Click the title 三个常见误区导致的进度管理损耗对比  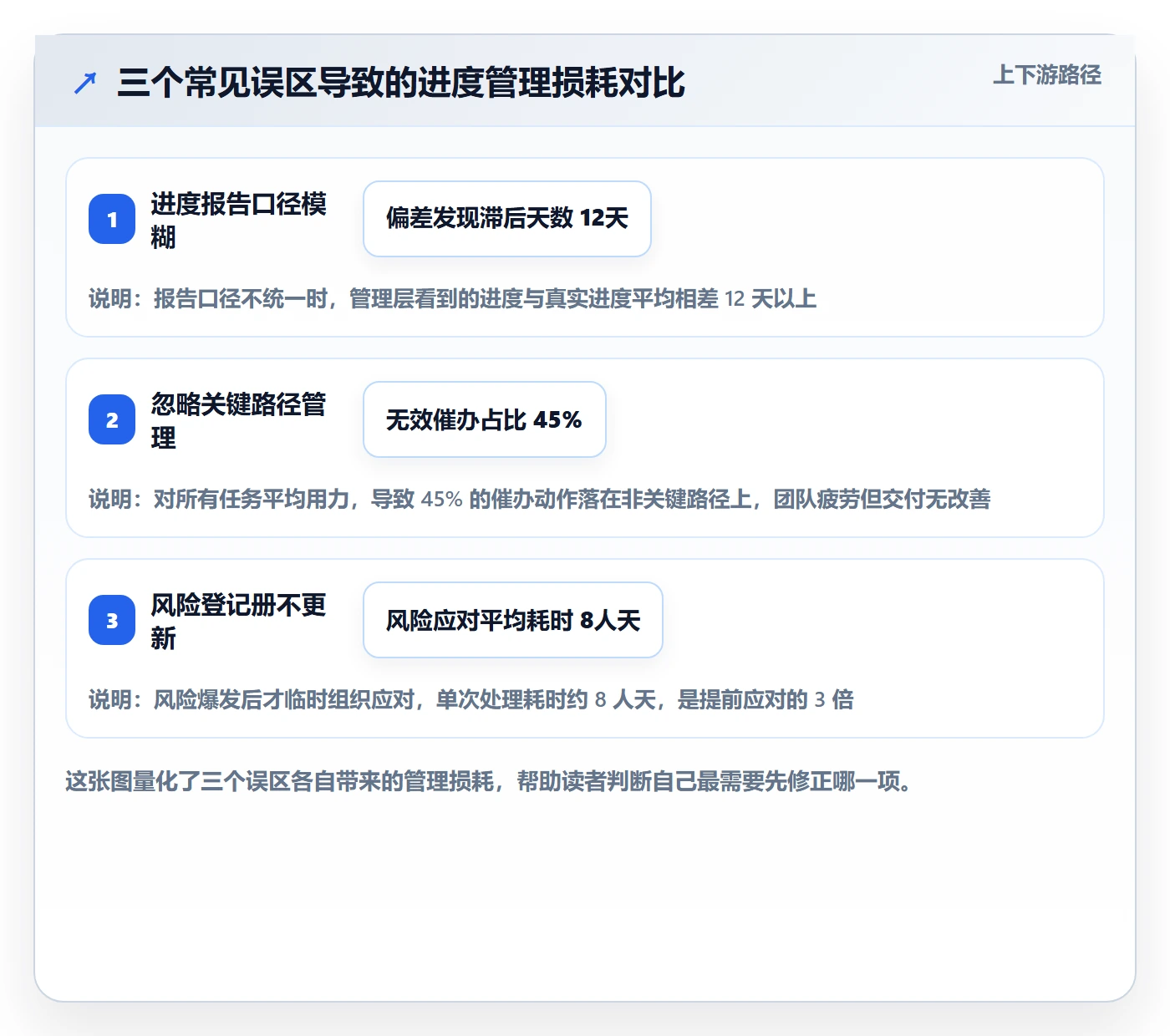401,83
